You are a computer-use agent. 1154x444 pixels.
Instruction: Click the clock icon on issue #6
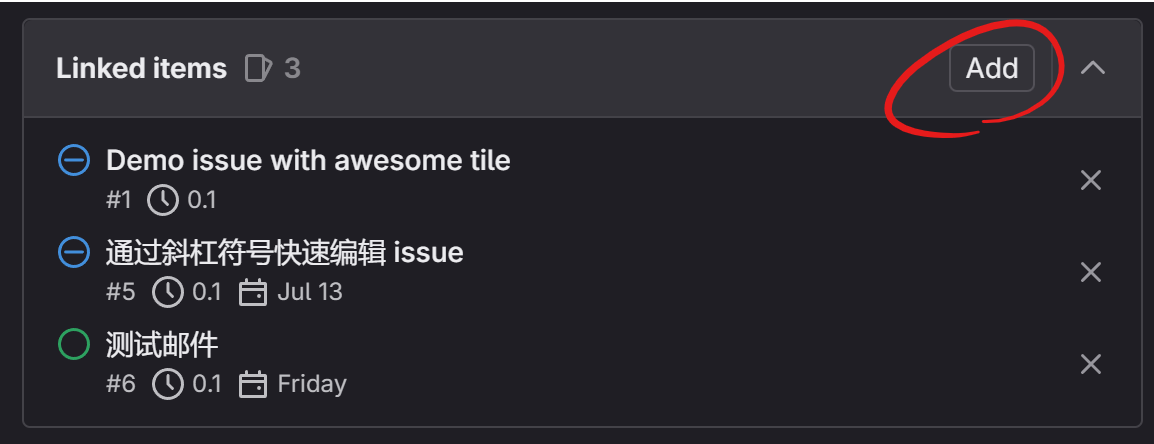[x=168, y=384]
